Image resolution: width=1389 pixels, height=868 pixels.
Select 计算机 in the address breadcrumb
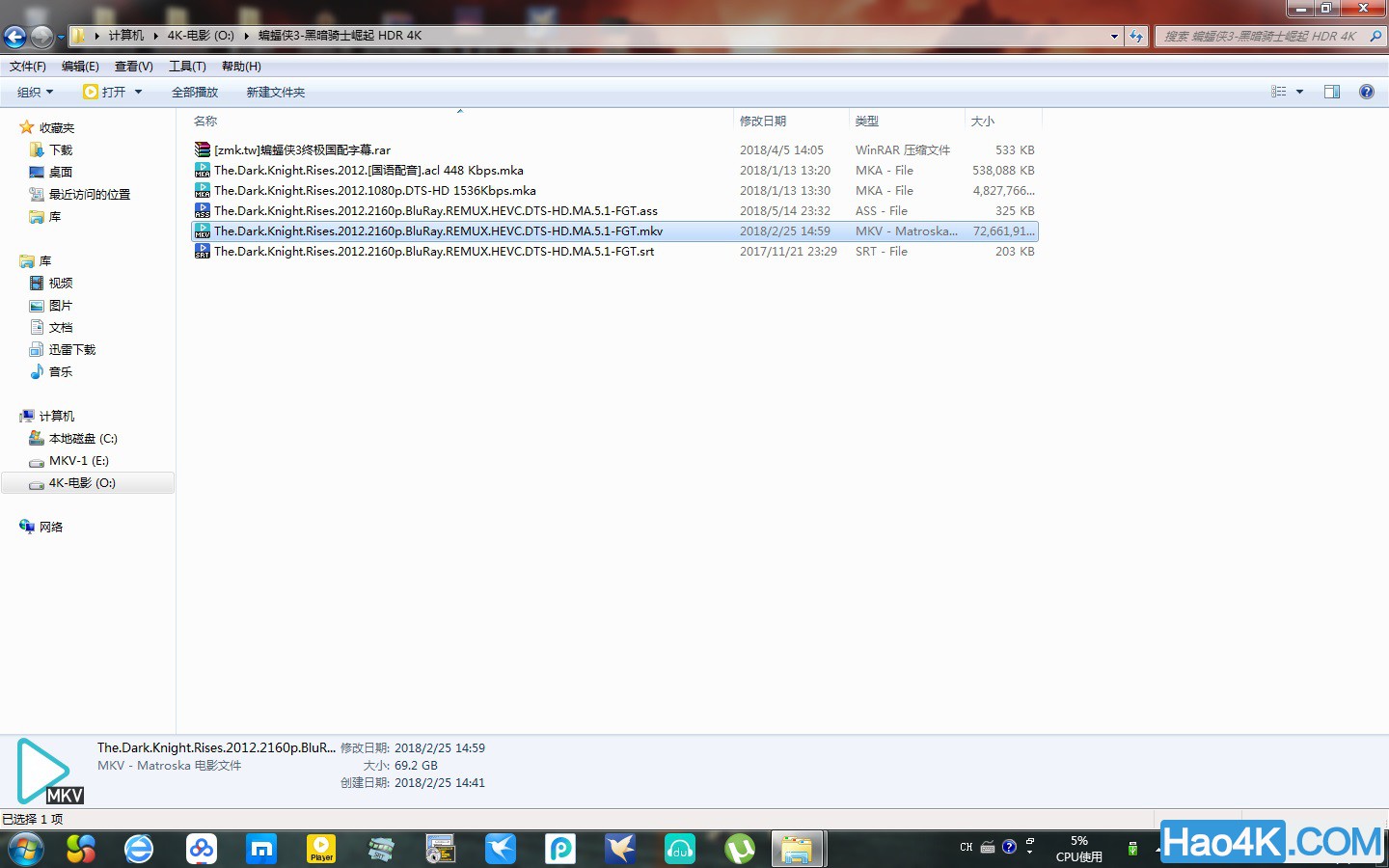125,36
